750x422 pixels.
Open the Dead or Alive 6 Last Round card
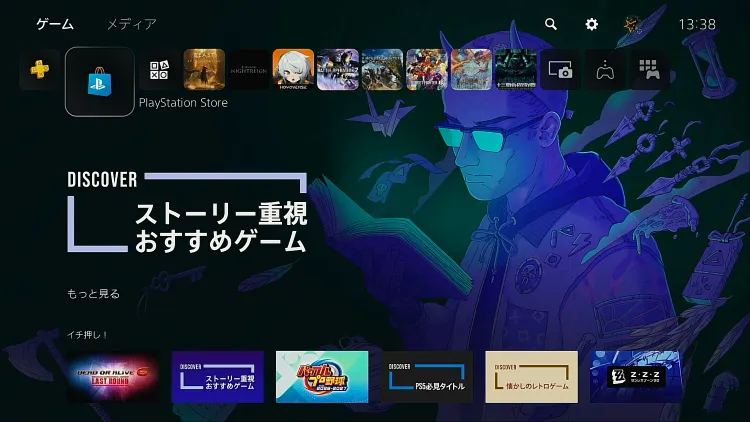point(113,377)
